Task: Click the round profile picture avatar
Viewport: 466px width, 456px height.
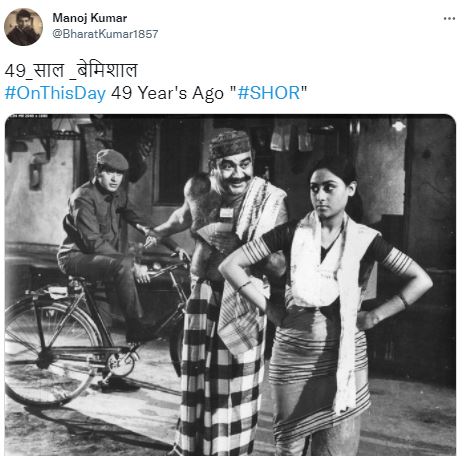Action: pos(23,27)
